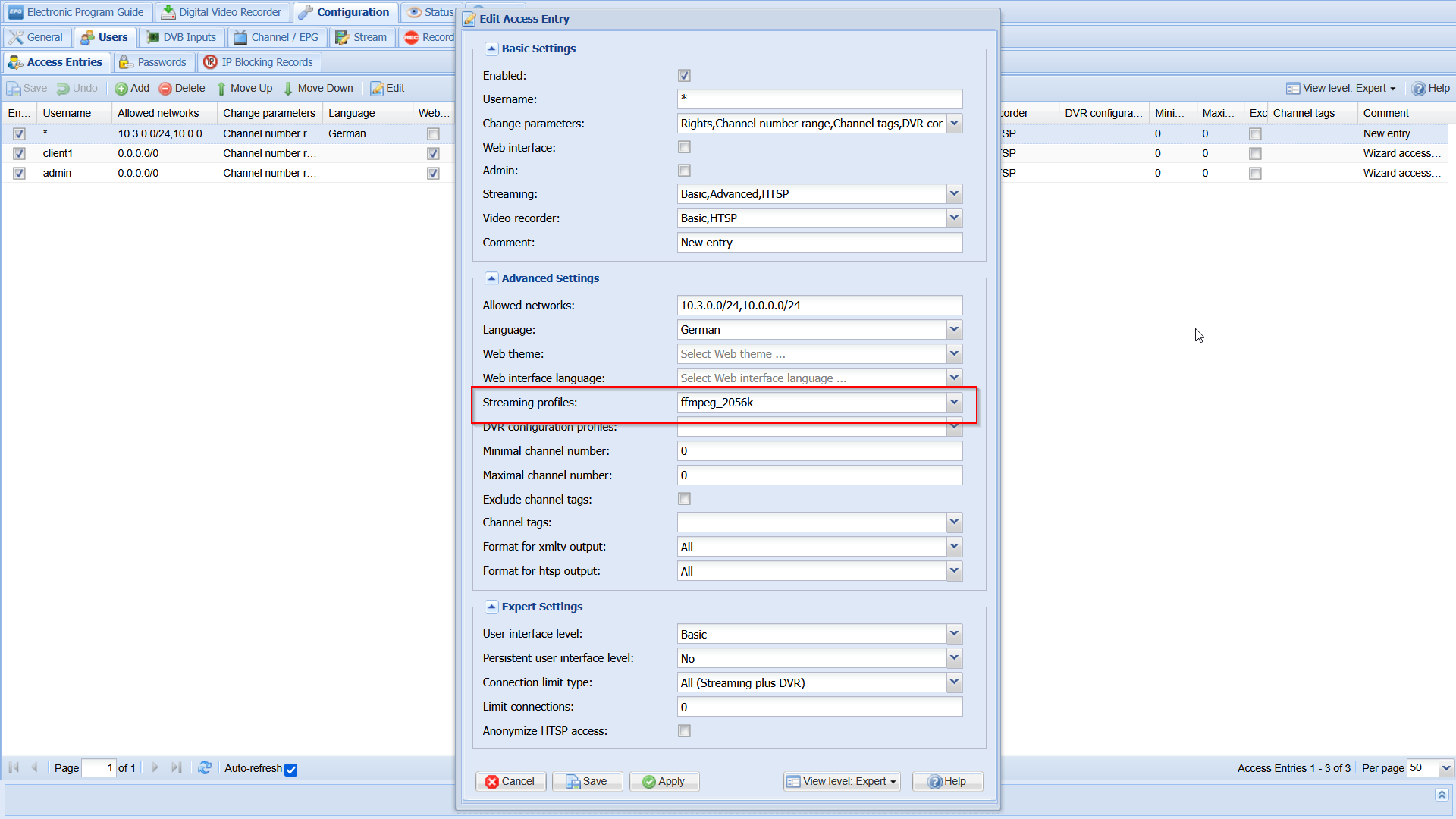Viewport: 1456px width, 819px height.
Task: Toggle the Anonymize HTSP access checkbox
Action: 684,731
